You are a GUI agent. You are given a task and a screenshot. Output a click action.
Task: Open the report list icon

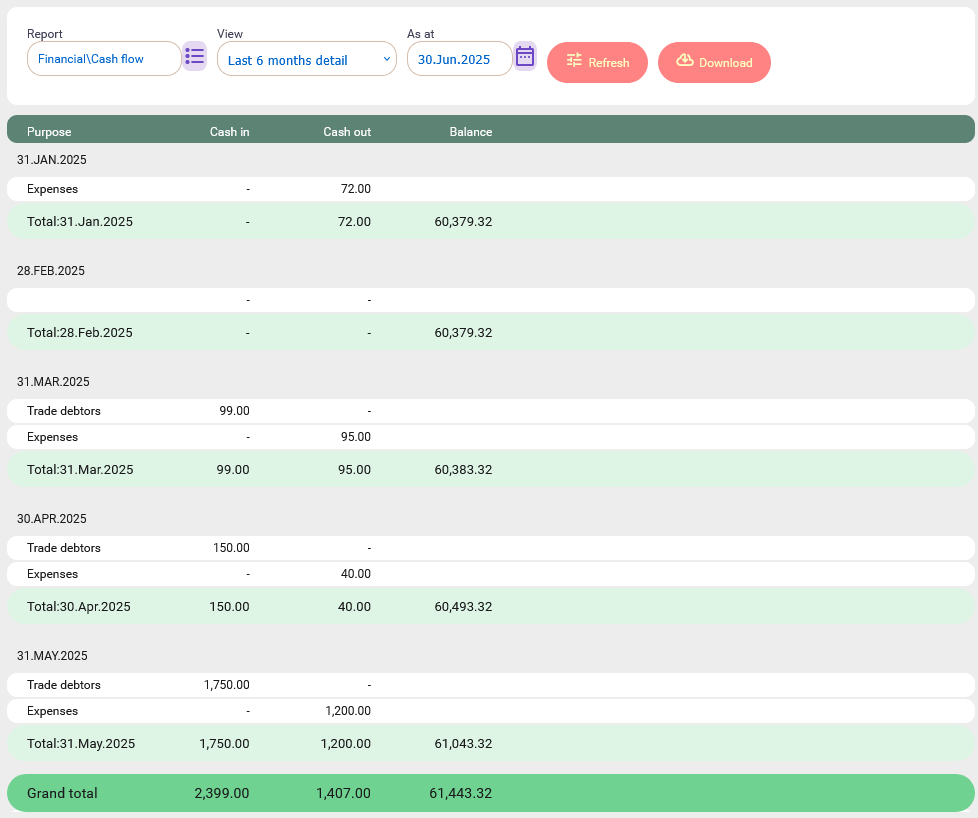[x=195, y=57]
